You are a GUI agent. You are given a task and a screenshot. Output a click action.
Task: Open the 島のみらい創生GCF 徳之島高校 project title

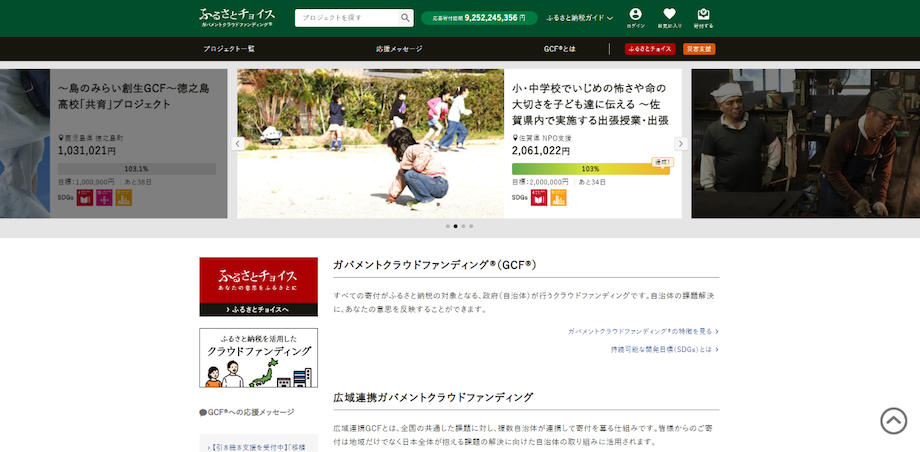coord(134,96)
